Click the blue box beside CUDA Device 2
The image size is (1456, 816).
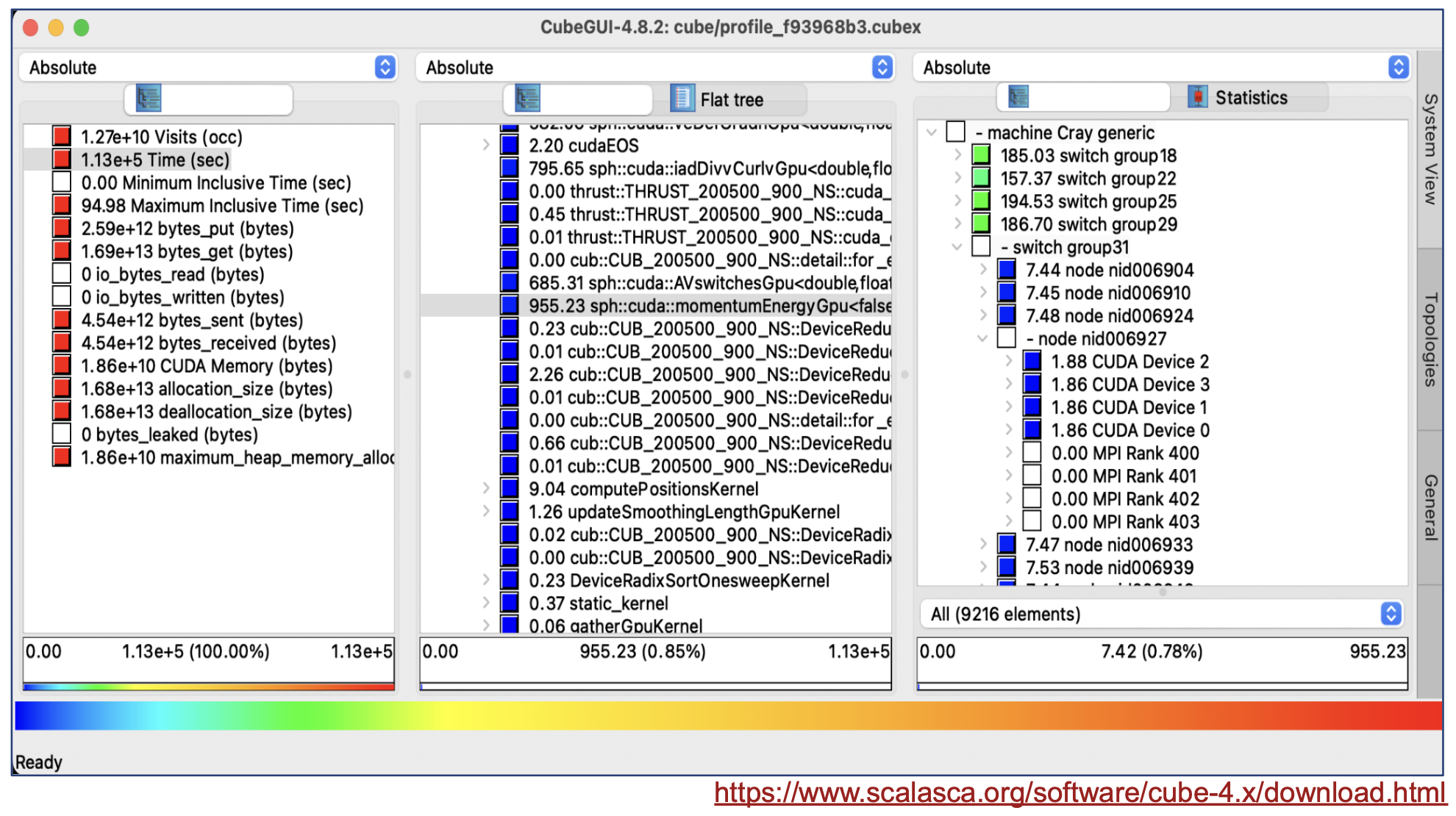[1032, 361]
